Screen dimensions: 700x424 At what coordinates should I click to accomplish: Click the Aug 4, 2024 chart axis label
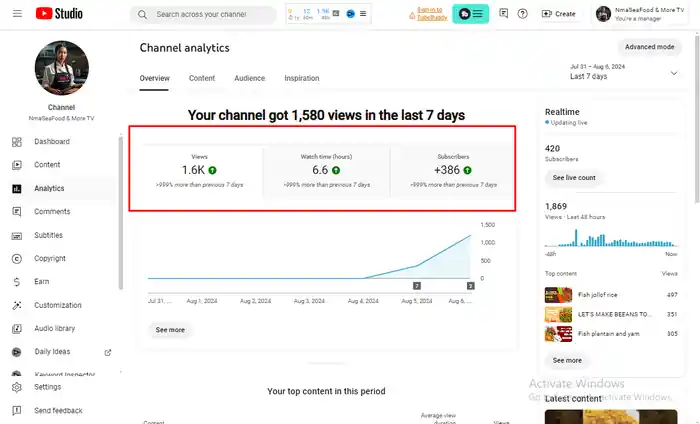[363, 301]
